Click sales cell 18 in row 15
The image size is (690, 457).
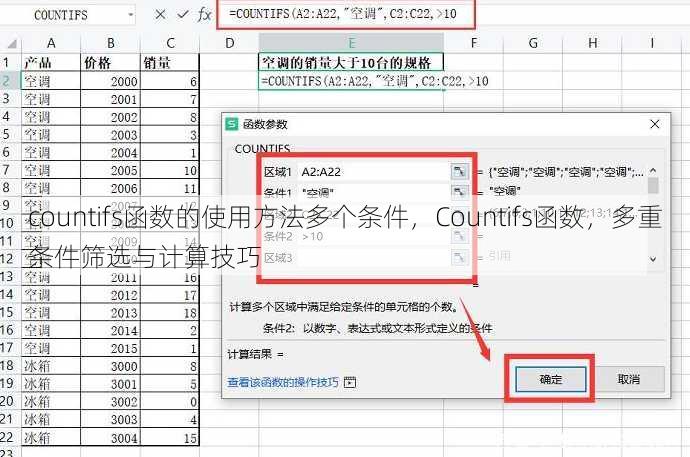tap(170, 313)
